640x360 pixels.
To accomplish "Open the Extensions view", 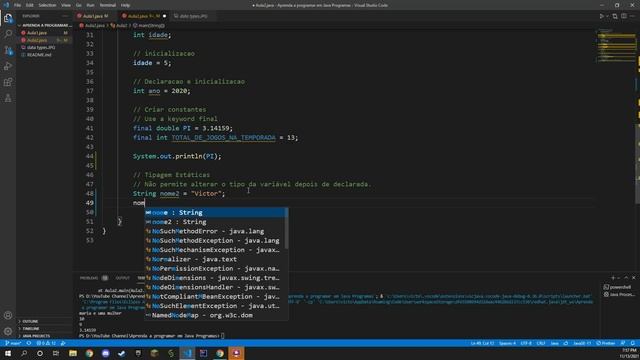I will pos(8,82).
